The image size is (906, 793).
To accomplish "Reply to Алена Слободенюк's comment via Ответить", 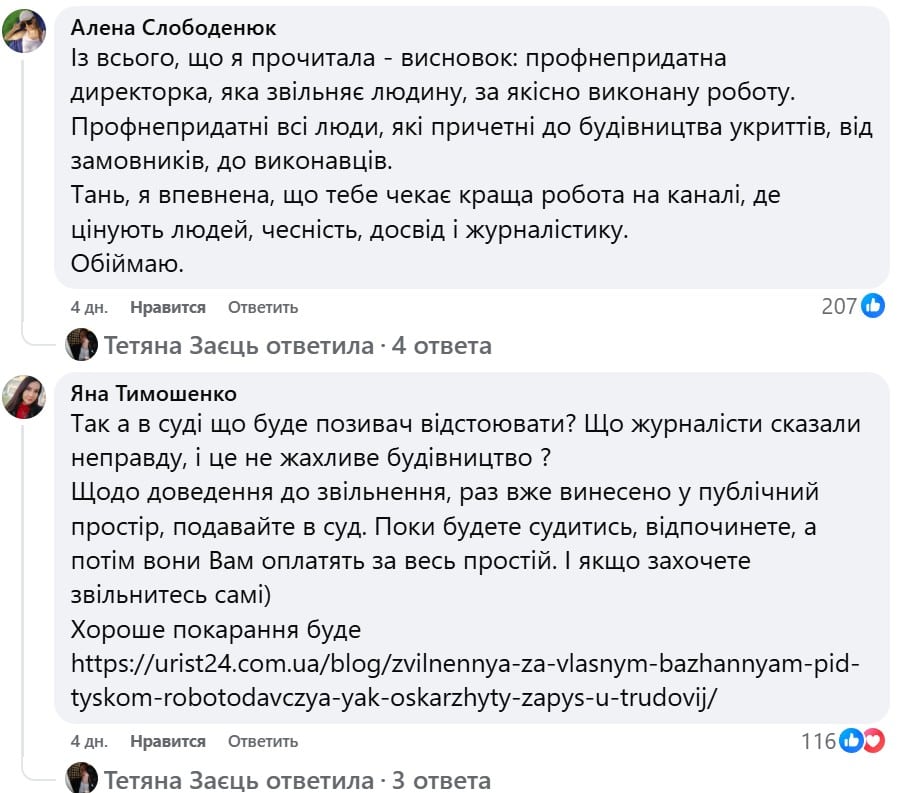I will pos(262,307).
